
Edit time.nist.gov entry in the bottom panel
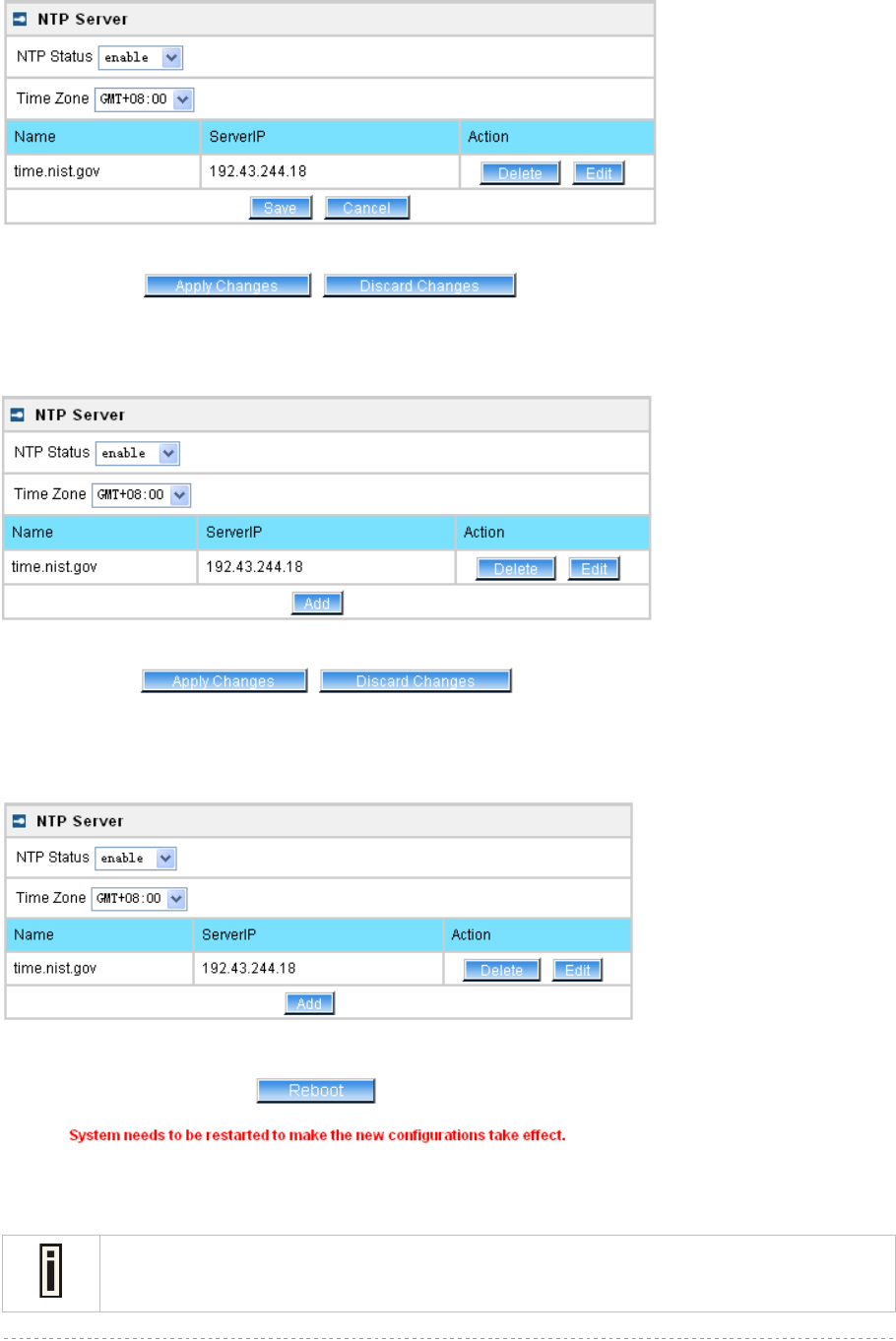click(x=577, y=970)
